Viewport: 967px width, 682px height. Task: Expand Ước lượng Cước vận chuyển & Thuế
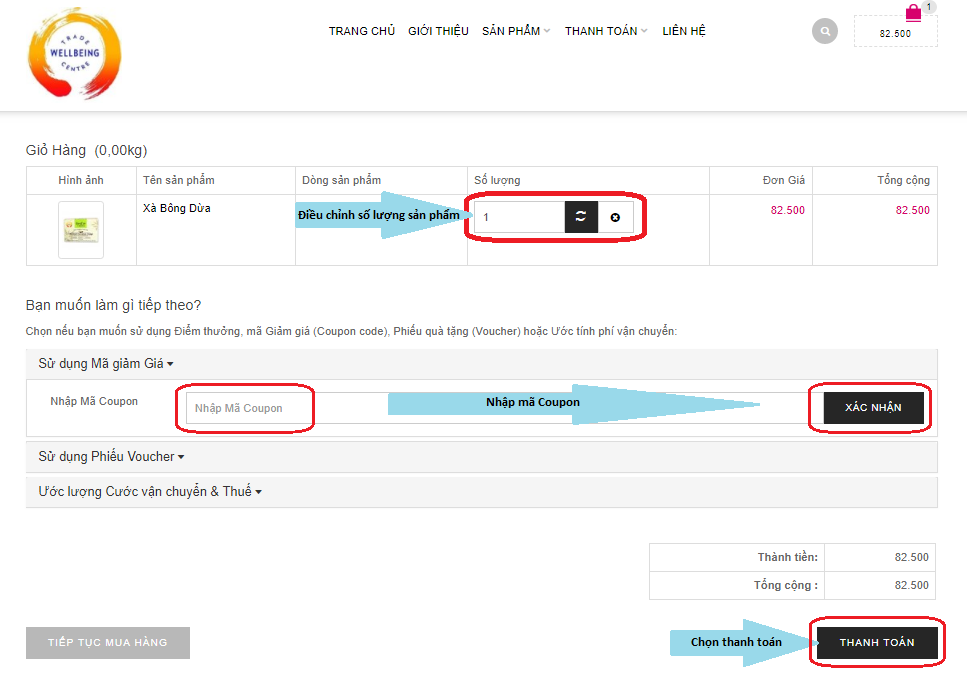[x=150, y=492]
